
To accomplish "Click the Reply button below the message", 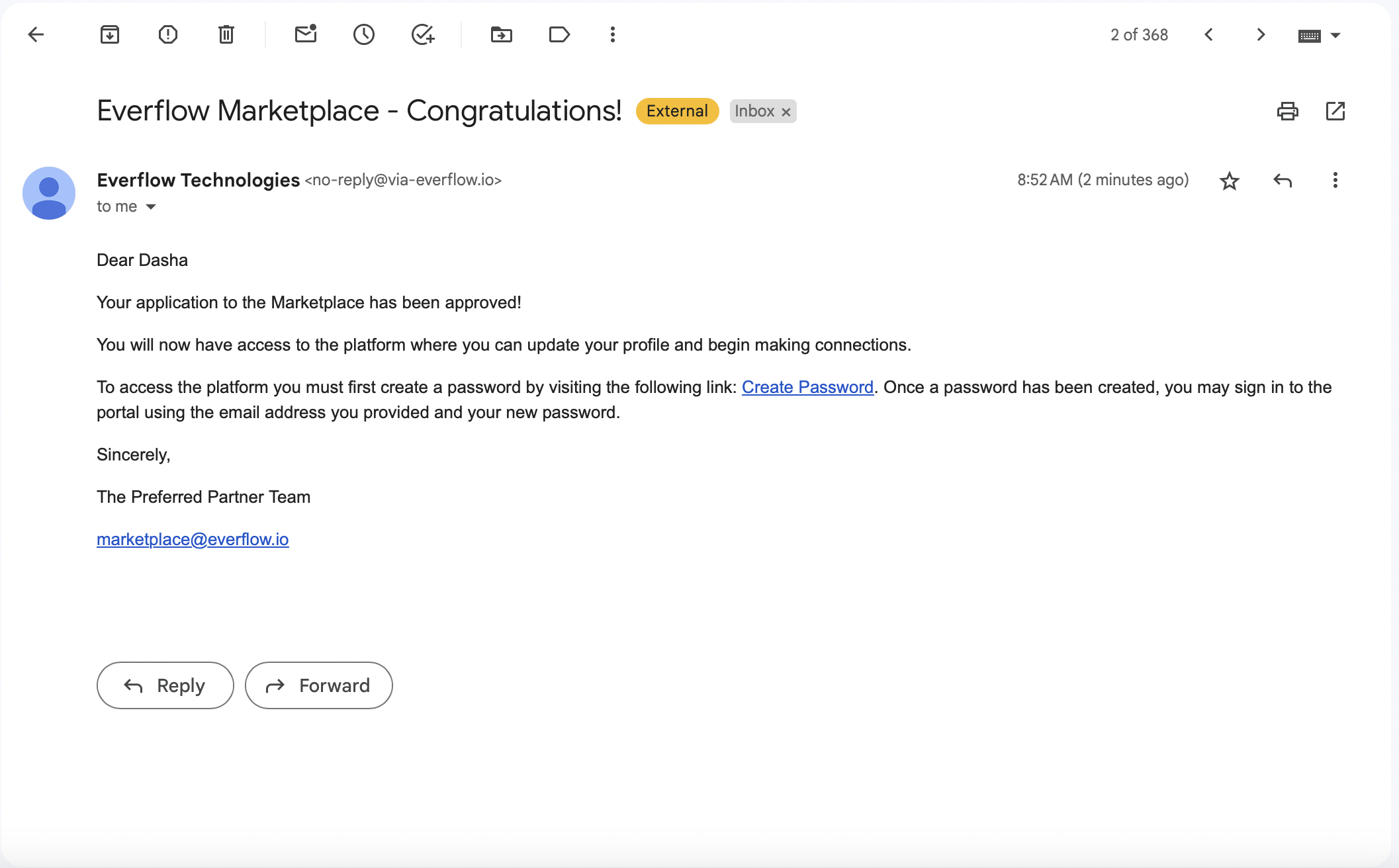I will (x=165, y=685).
